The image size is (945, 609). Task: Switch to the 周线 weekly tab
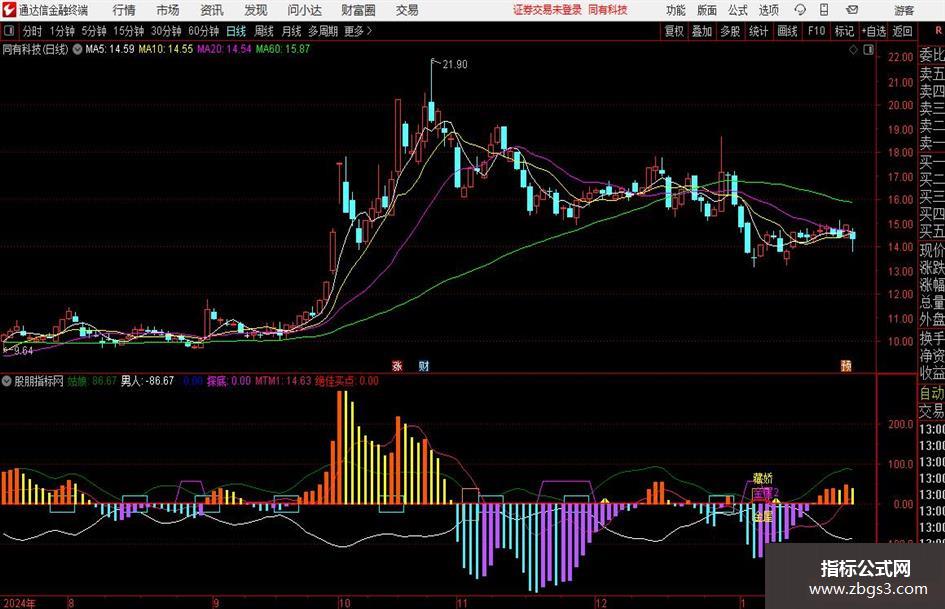pyautogui.click(x=264, y=31)
